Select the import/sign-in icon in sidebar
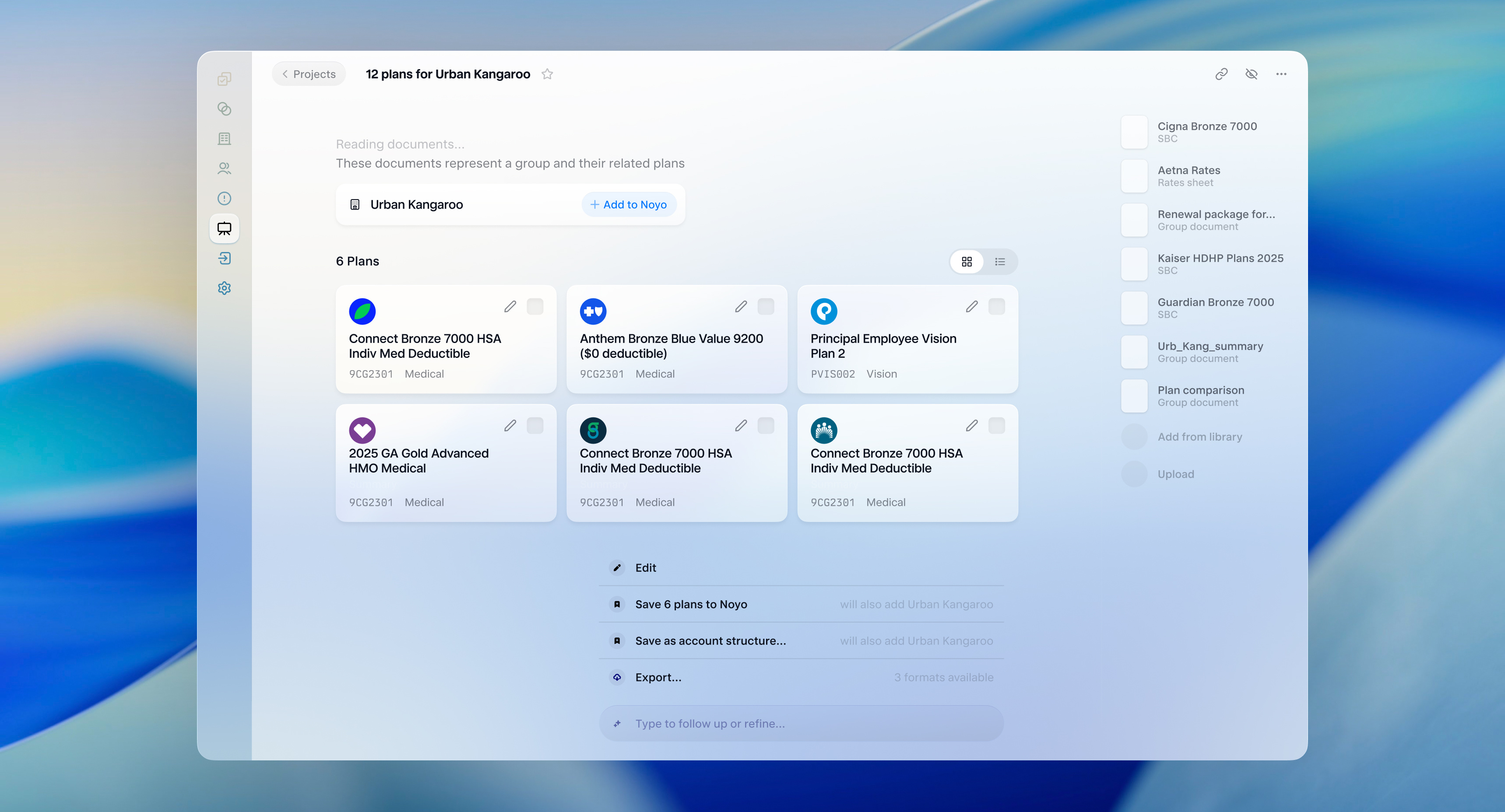 224,258
